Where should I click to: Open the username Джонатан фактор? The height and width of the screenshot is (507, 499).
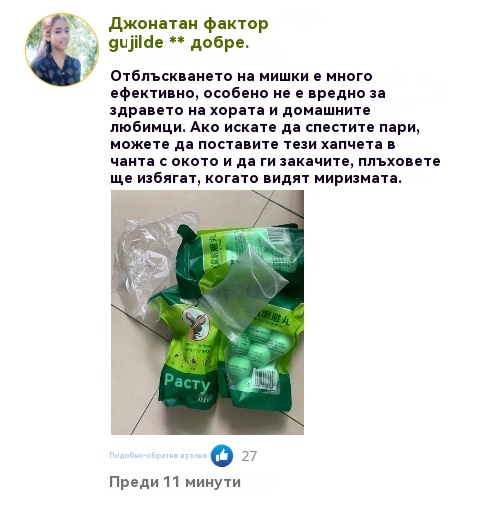[x=188, y=24]
